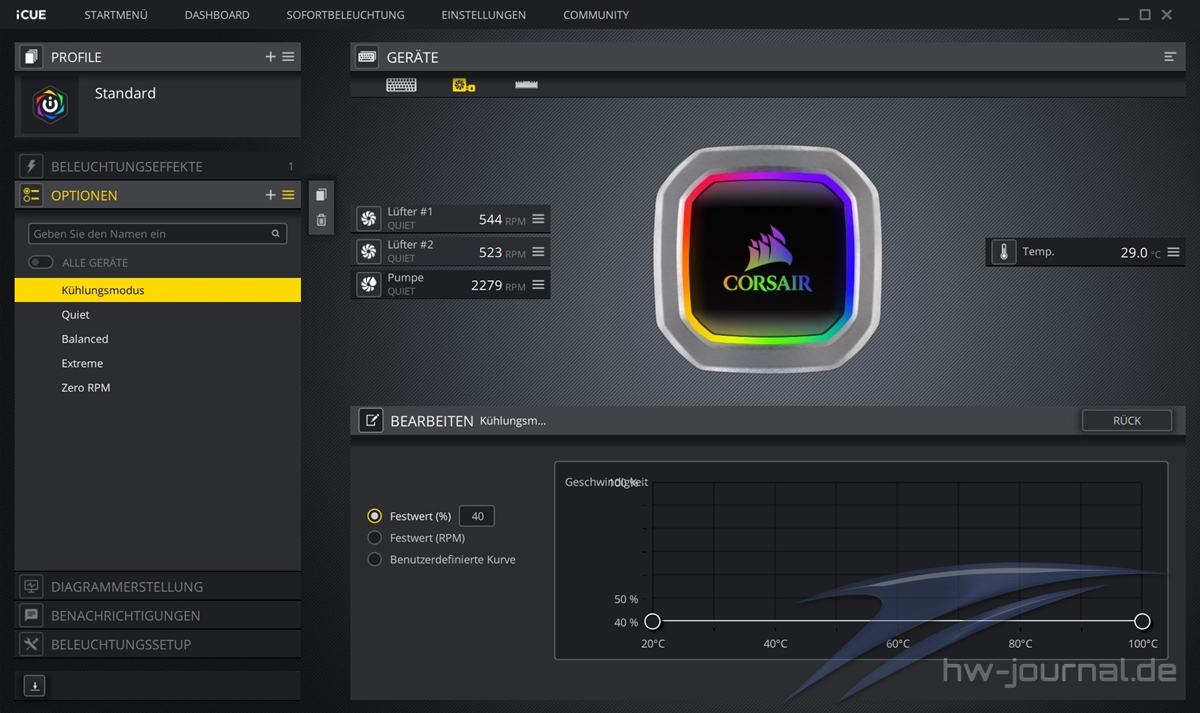Image resolution: width=1200 pixels, height=713 pixels.
Task: Open Lüfter #2 options menu
Action: [x=538, y=252]
